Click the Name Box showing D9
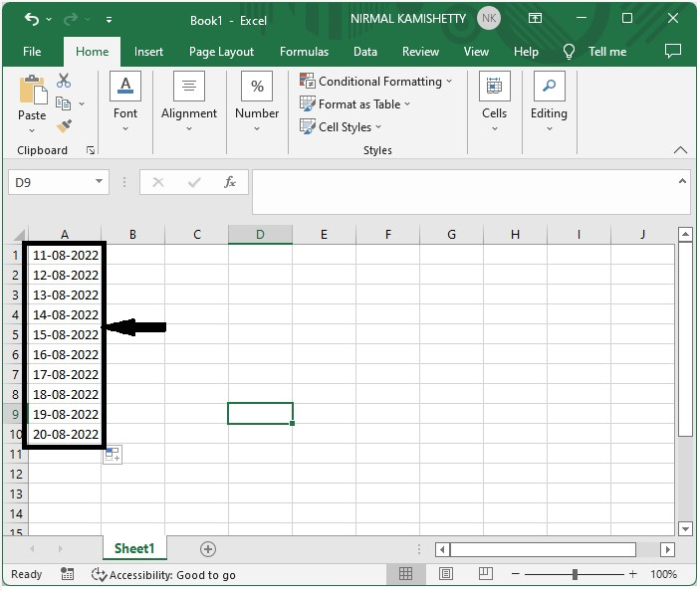The height and width of the screenshot is (591, 700). pos(50,182)
